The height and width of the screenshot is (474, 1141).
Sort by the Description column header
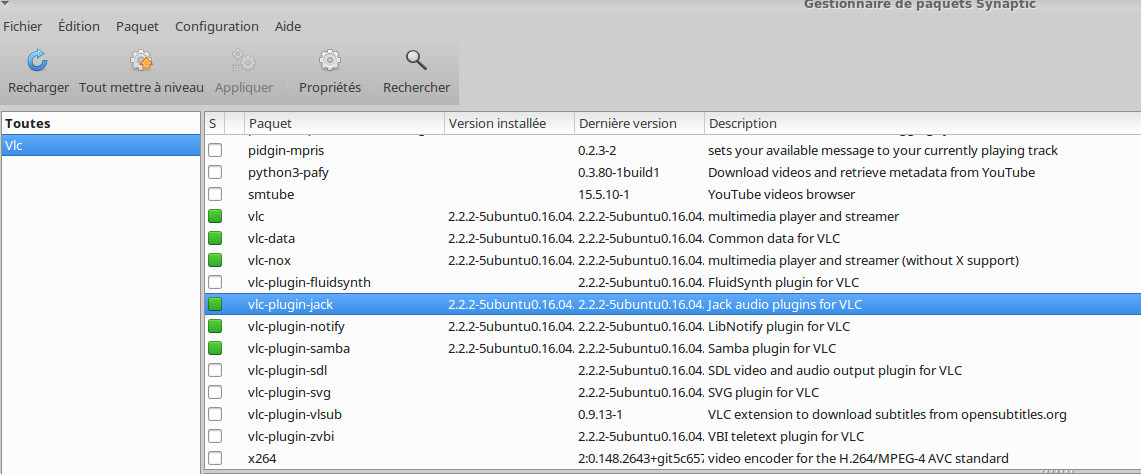[x=922, y=123]
